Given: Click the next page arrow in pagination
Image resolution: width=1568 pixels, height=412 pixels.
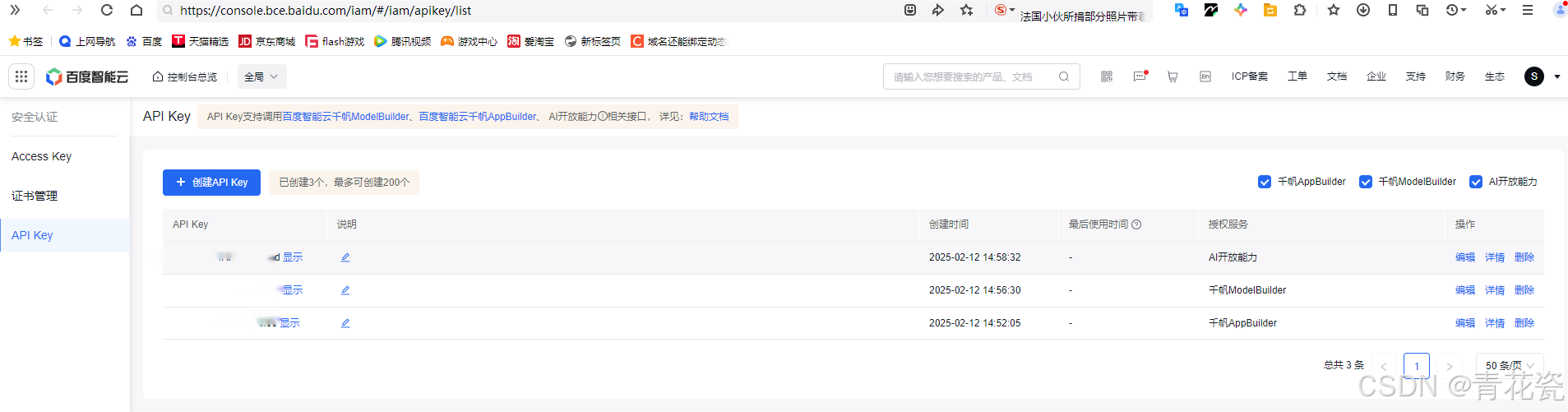Looking at the screenshot, I should click(x=1450, y=366).
